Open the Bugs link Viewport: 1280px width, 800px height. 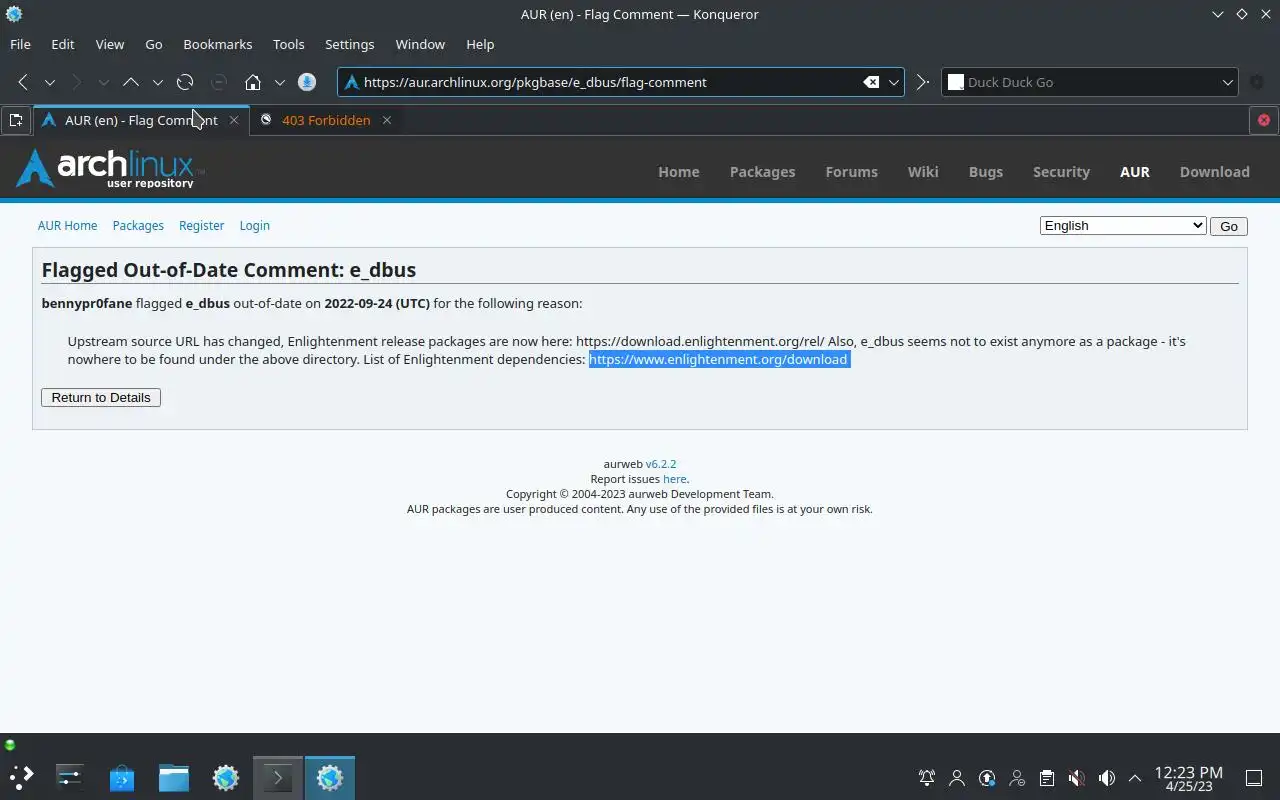point(986,172)
